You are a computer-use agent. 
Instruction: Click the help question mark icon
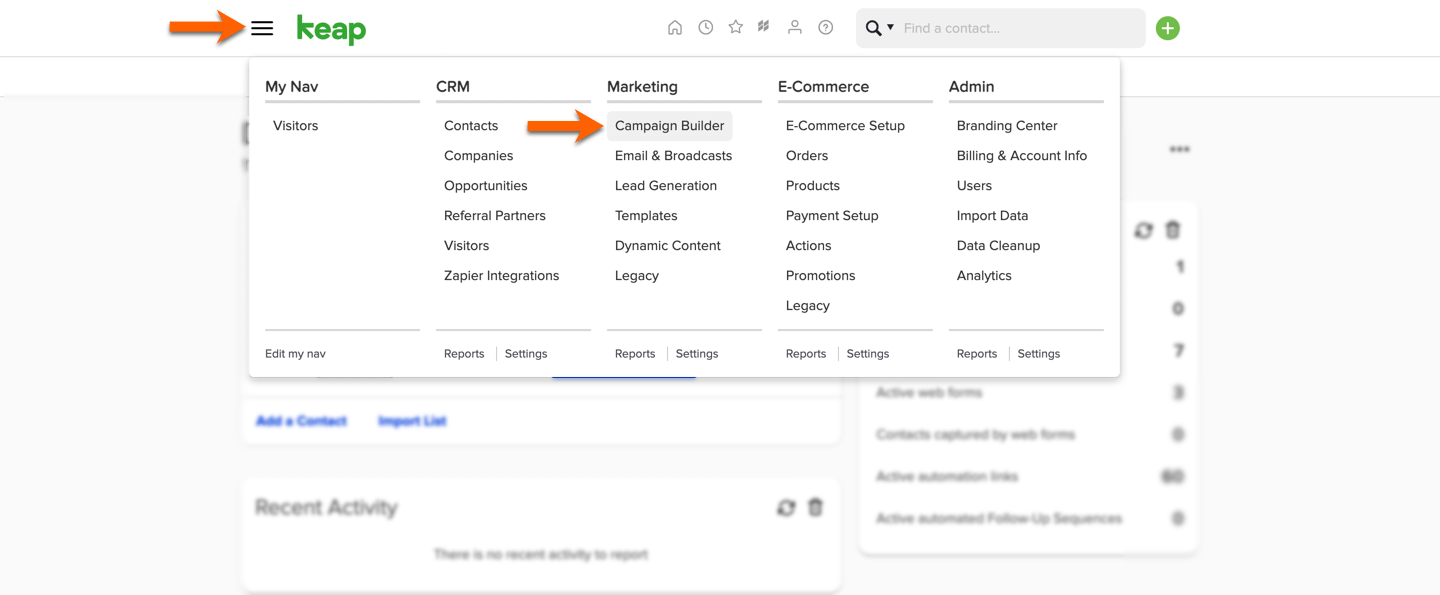(825, 28)
